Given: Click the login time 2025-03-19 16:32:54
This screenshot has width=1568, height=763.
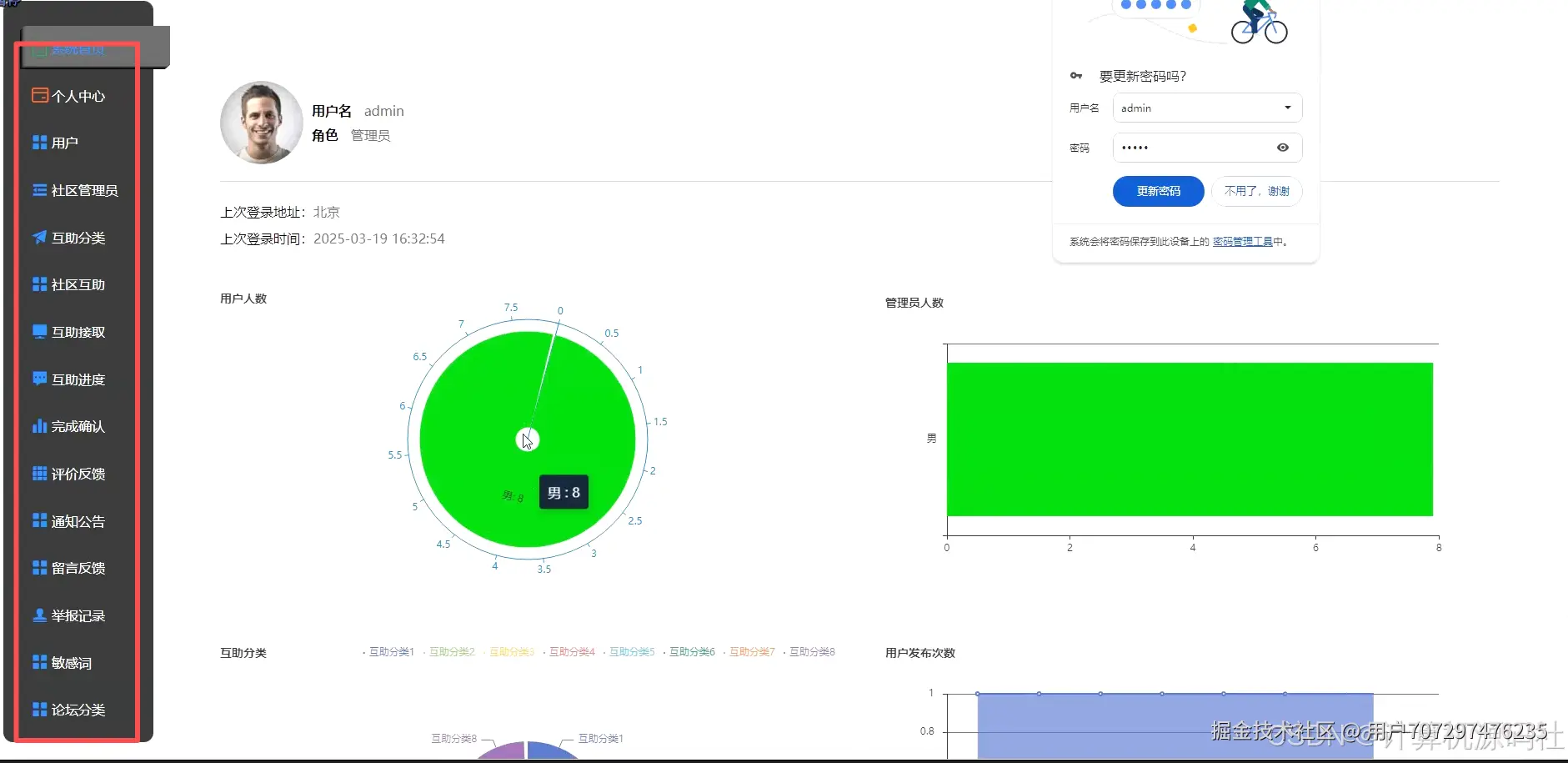Looking at the screenshot, I should coord(379,238).
